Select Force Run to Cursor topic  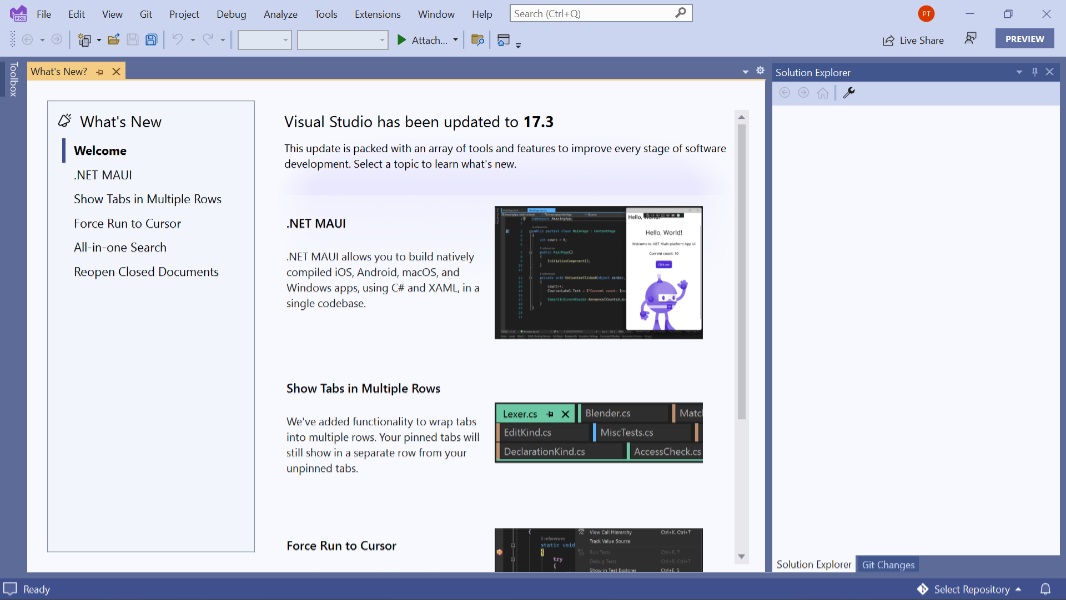(127, 223)
